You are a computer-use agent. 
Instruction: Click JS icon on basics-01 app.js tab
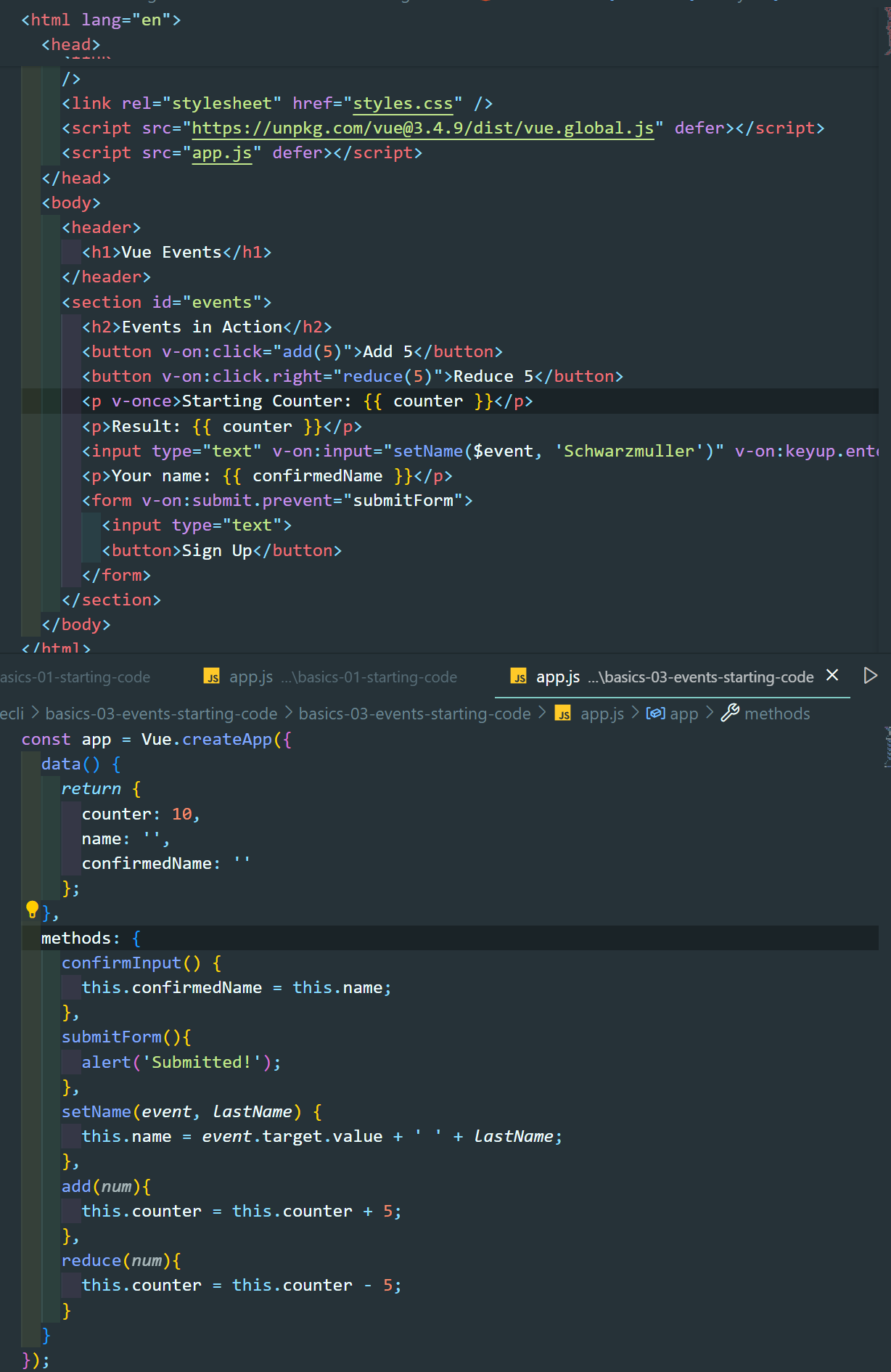[212, 677]
